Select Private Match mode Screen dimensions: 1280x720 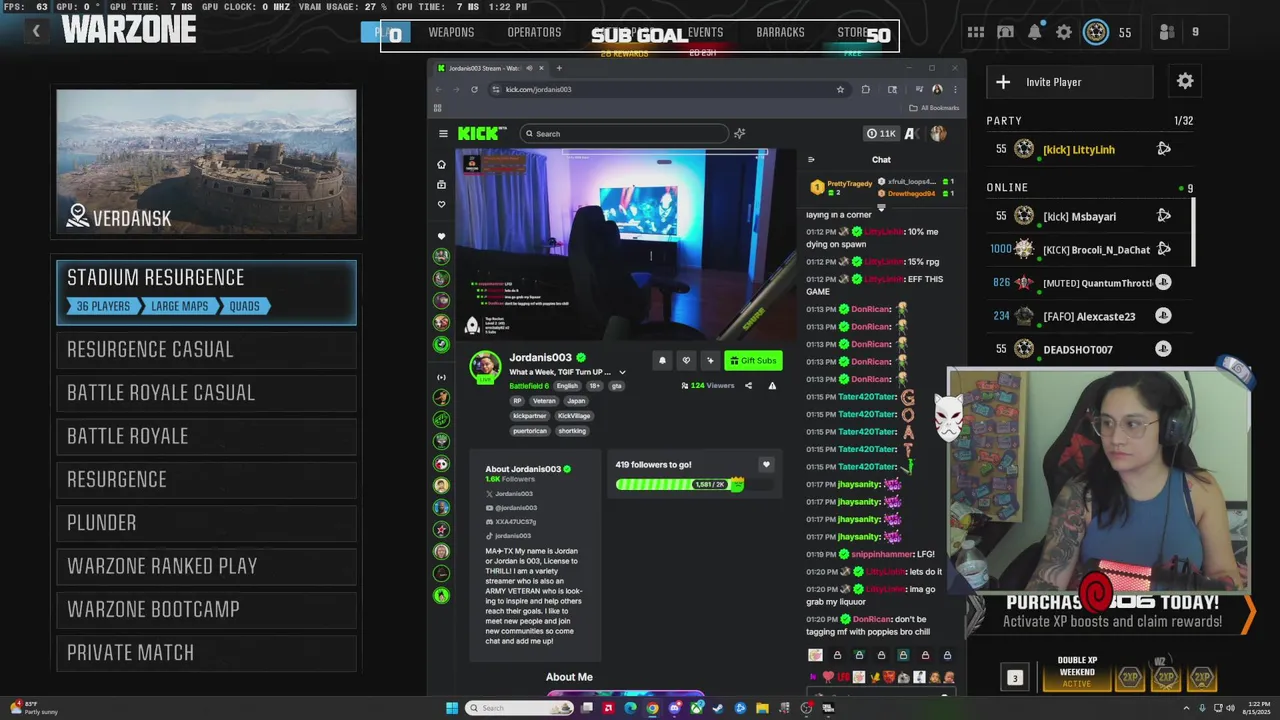[206, 652]
